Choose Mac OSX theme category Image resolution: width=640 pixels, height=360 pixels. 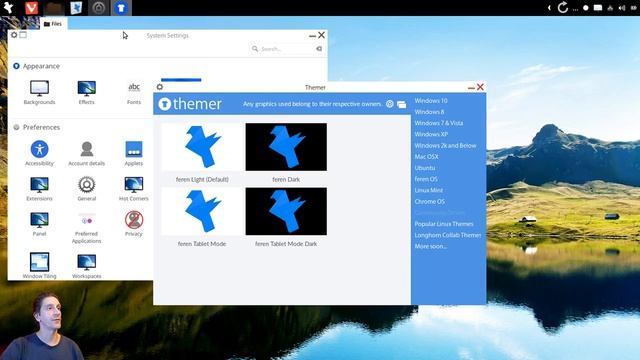click(426, 157)
